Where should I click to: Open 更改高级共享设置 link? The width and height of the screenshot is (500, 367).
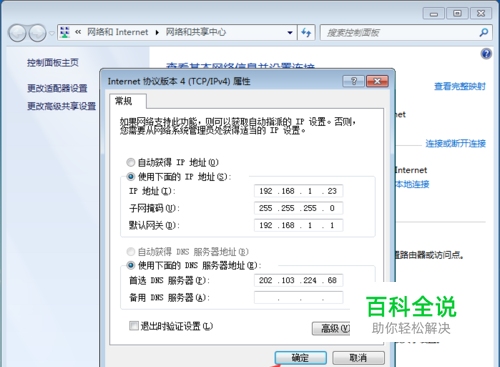[62, 106]
